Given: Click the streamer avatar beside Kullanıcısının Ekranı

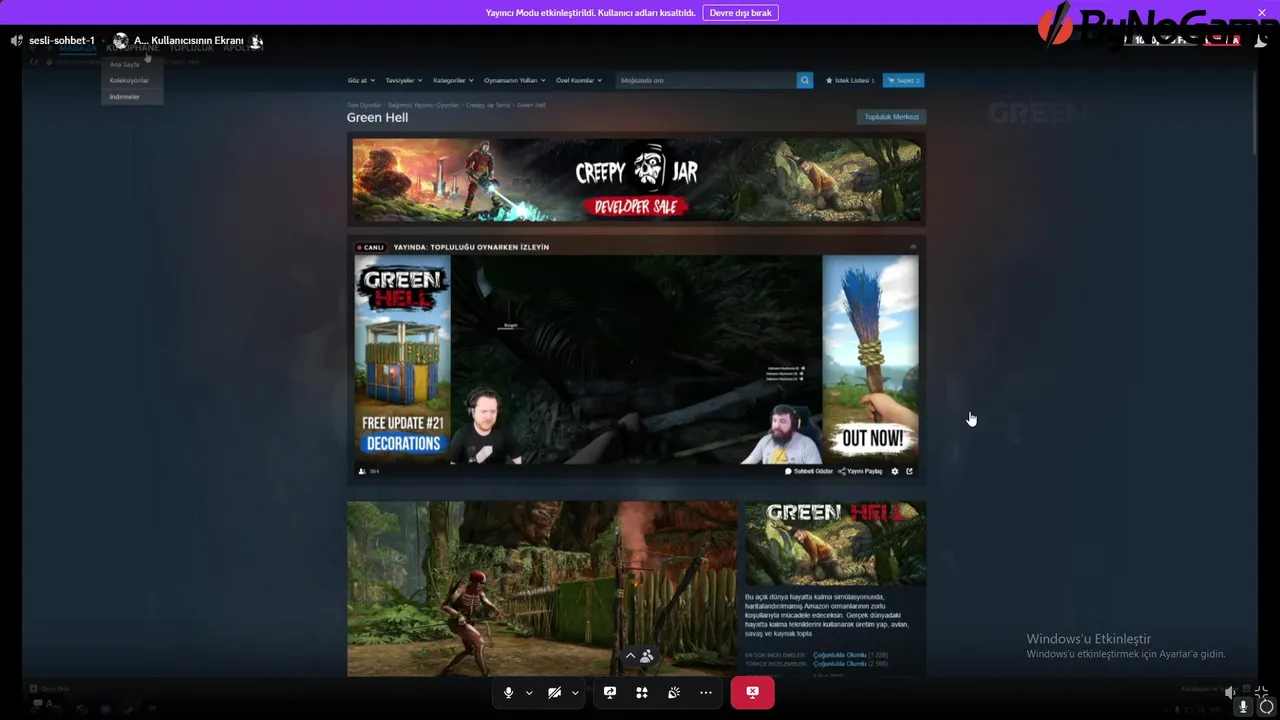Looking at the screenshot, I should (121, 41).
